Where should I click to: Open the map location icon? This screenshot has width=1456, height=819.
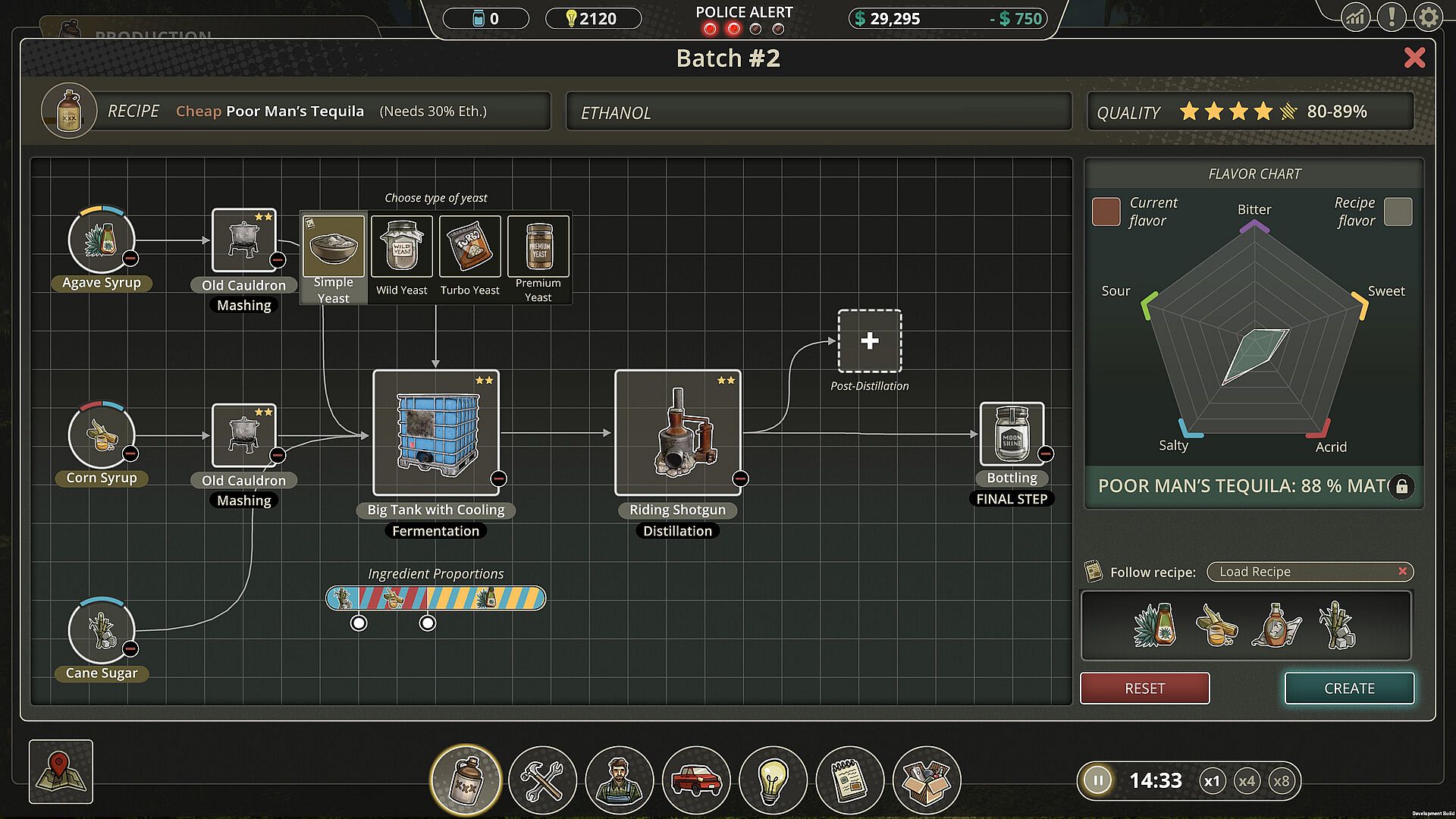click(x=61, y=771)
